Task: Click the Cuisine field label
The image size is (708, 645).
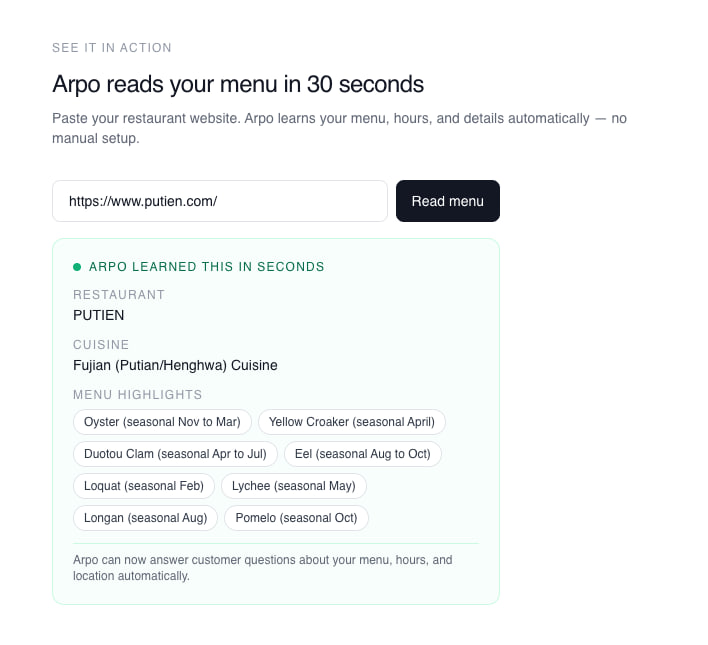Action: click(101, 345)
